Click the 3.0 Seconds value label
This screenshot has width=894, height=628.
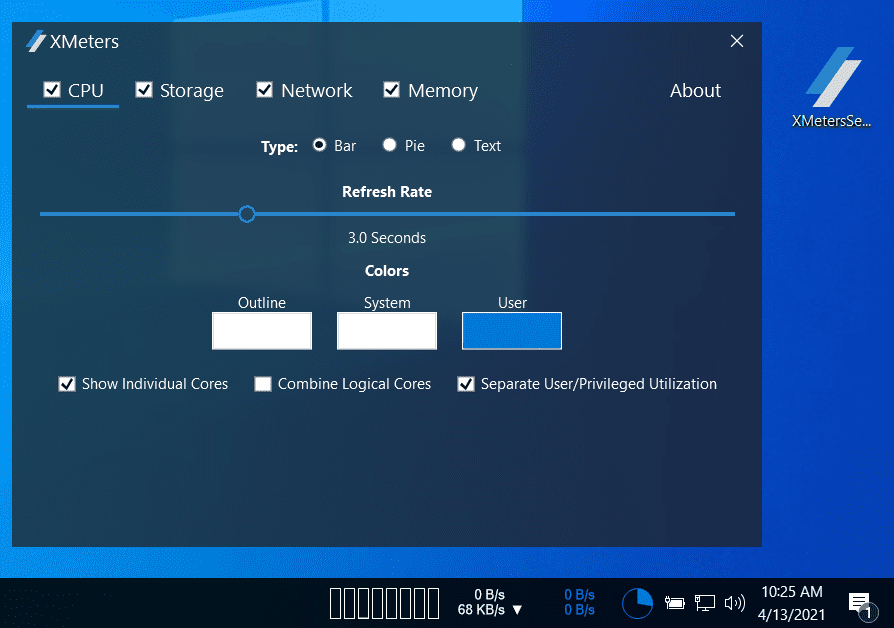387,238
